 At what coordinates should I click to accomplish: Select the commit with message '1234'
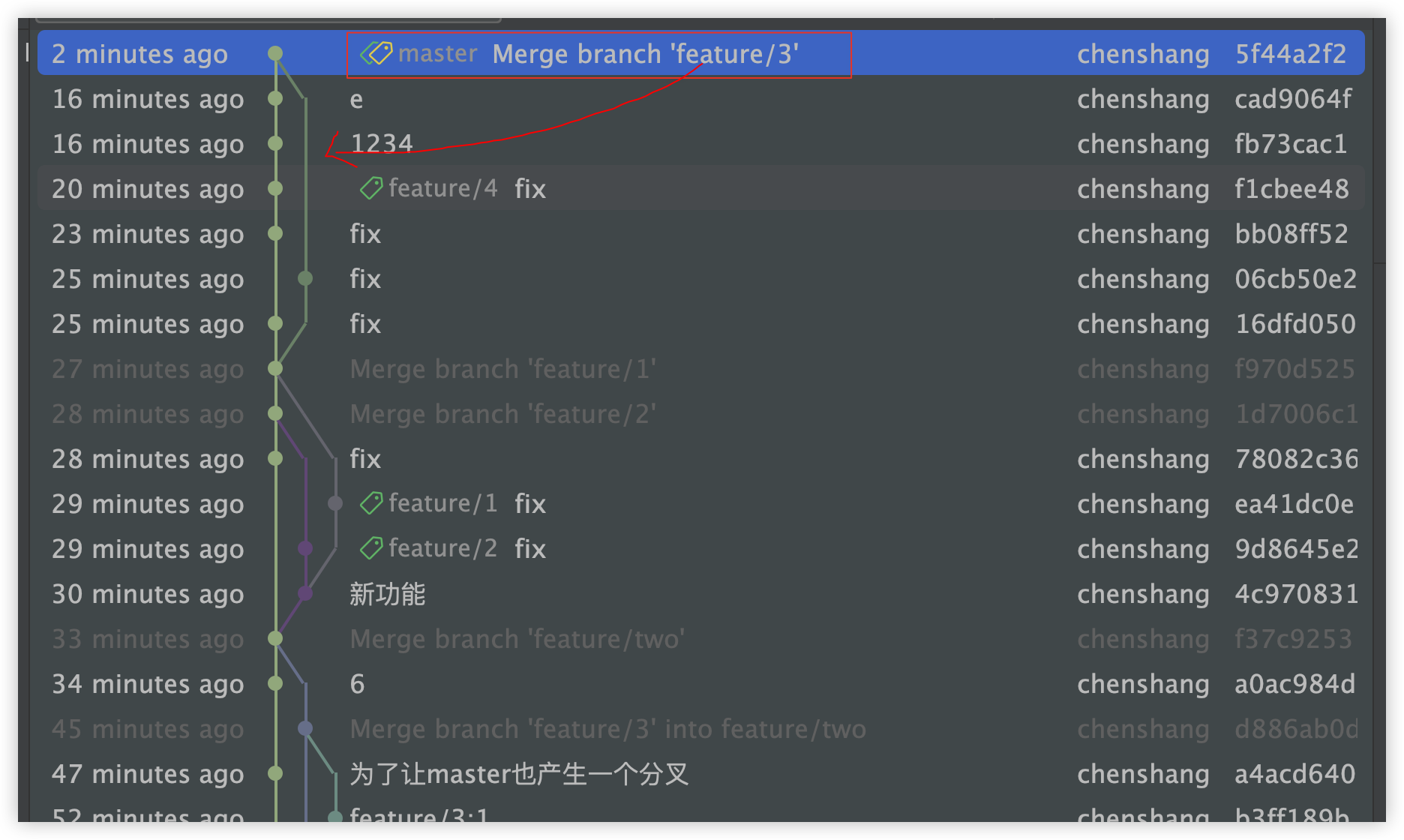click(382, 143)
